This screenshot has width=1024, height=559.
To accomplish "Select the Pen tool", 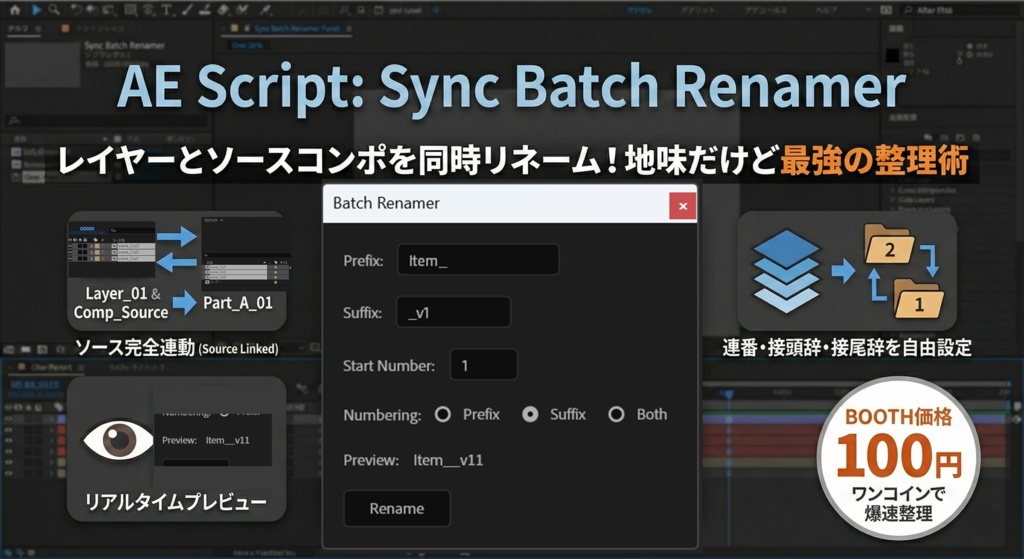I will point(148,10).
